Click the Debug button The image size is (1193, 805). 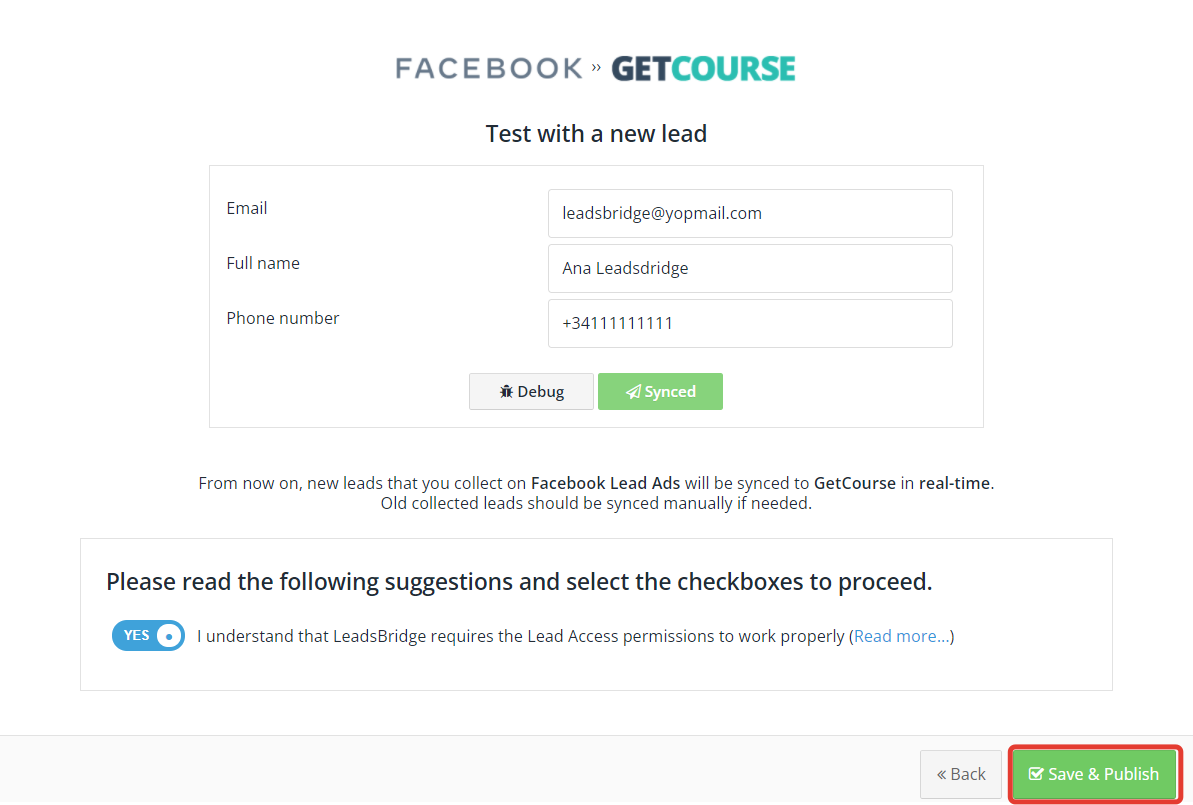point(531,392)
